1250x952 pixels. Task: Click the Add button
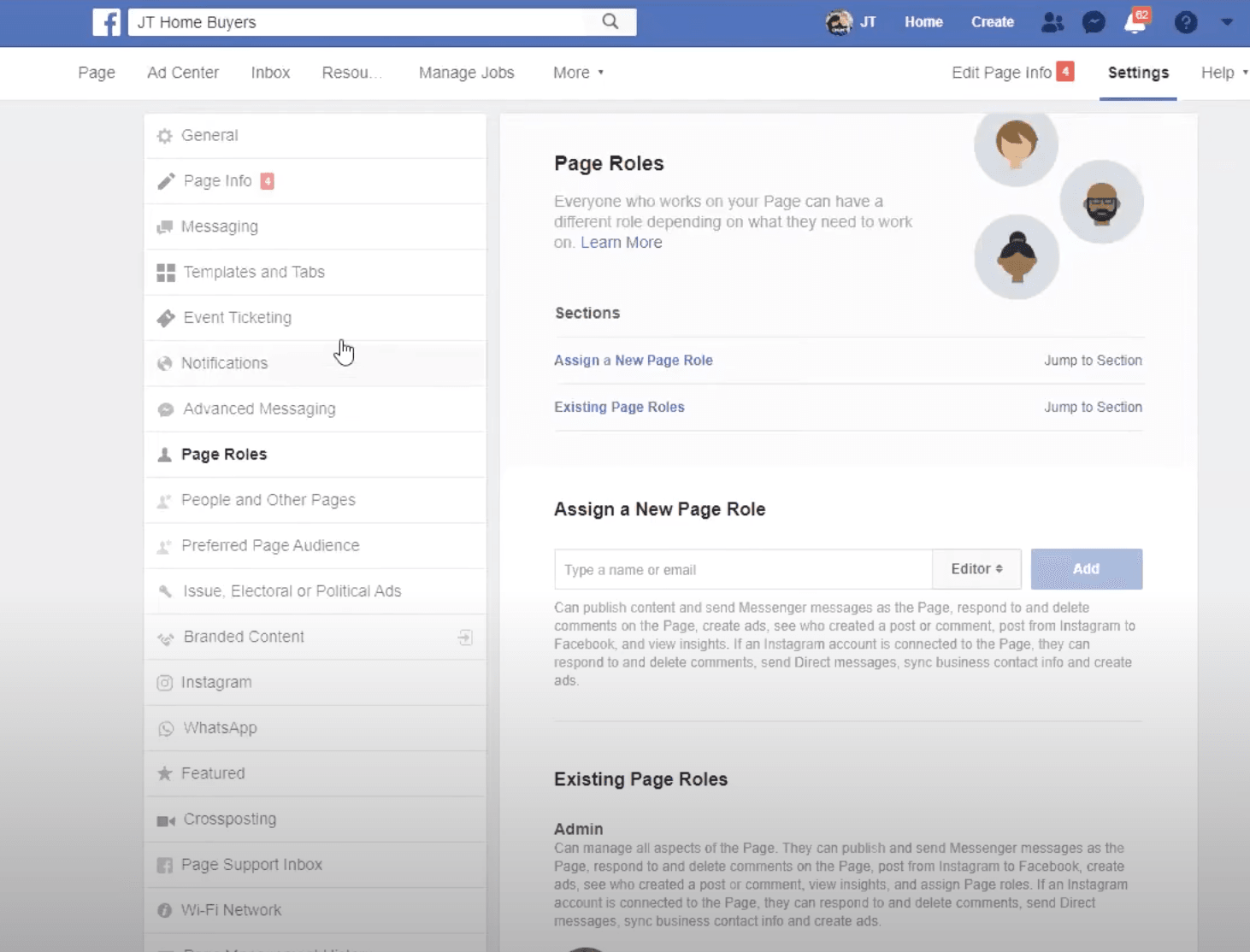1087,569
